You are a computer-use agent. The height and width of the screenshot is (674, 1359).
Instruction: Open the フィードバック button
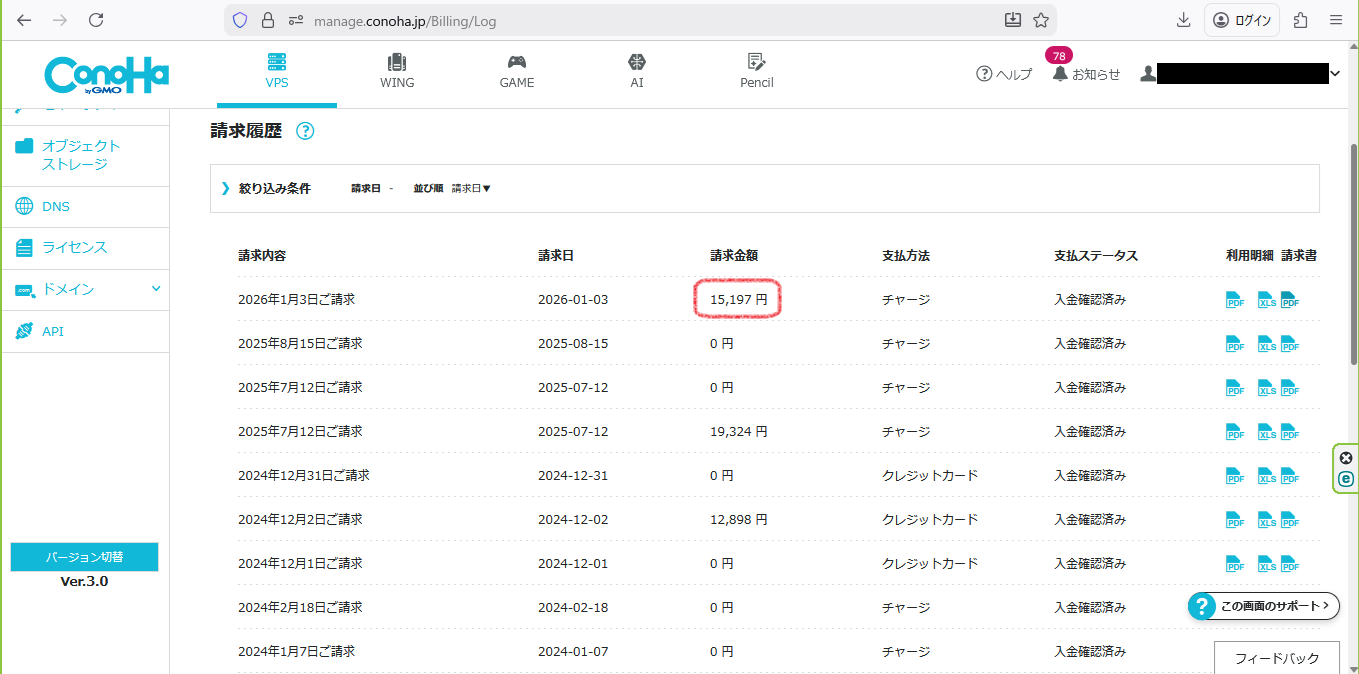(1276, 658)
